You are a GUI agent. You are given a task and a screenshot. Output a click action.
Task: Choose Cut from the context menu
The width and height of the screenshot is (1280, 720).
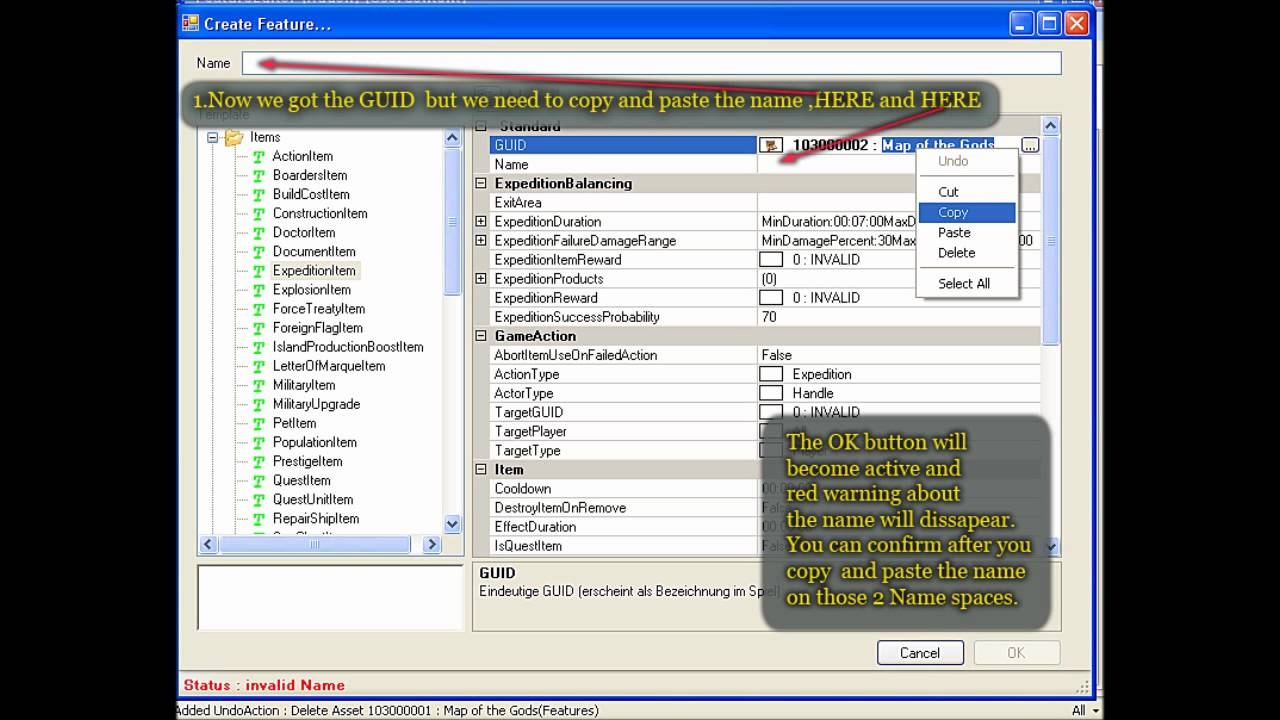click(x=966, y=192)
